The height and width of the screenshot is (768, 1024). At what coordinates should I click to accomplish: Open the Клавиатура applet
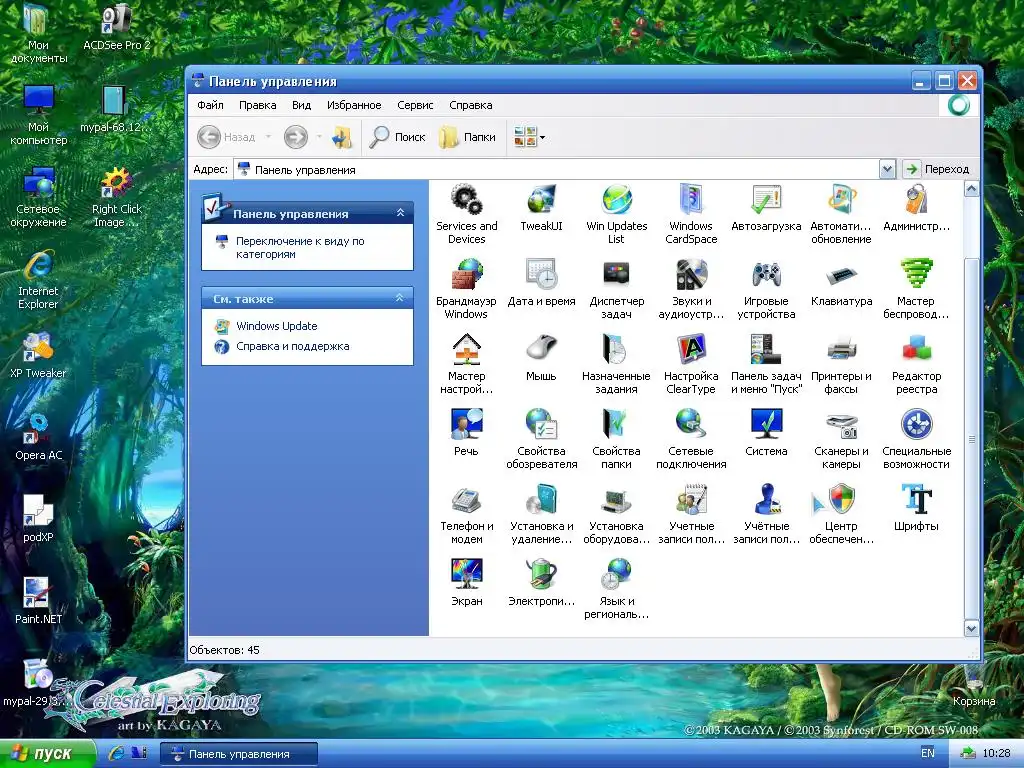[x=841, y=283]
